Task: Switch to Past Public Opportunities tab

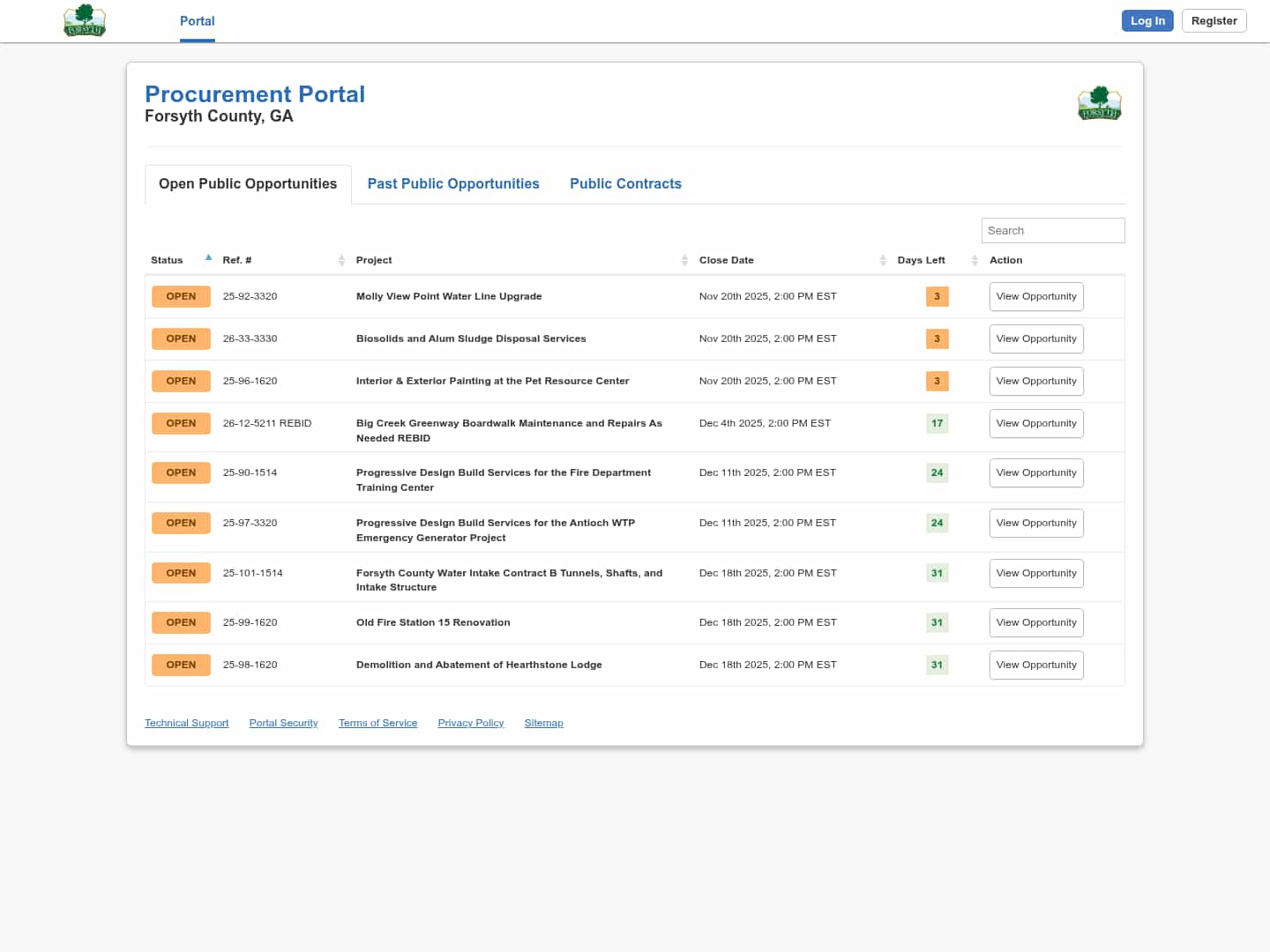Action: 453,183
